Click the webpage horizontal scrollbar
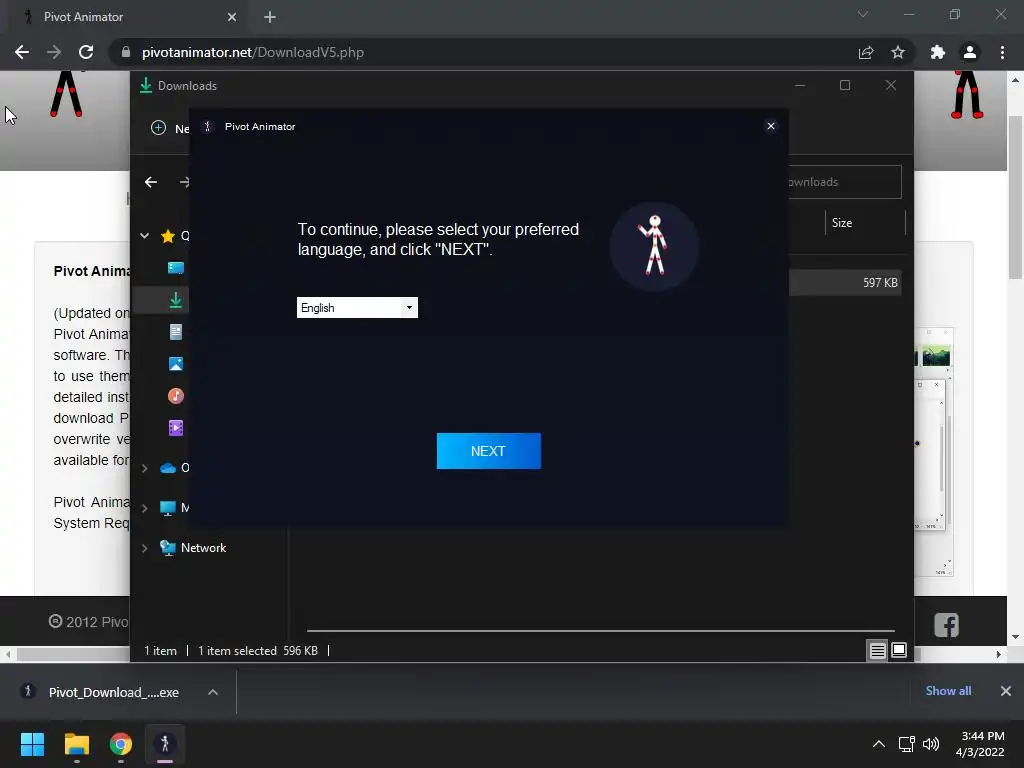This screenshot has height=768, width=1024. 73,654
